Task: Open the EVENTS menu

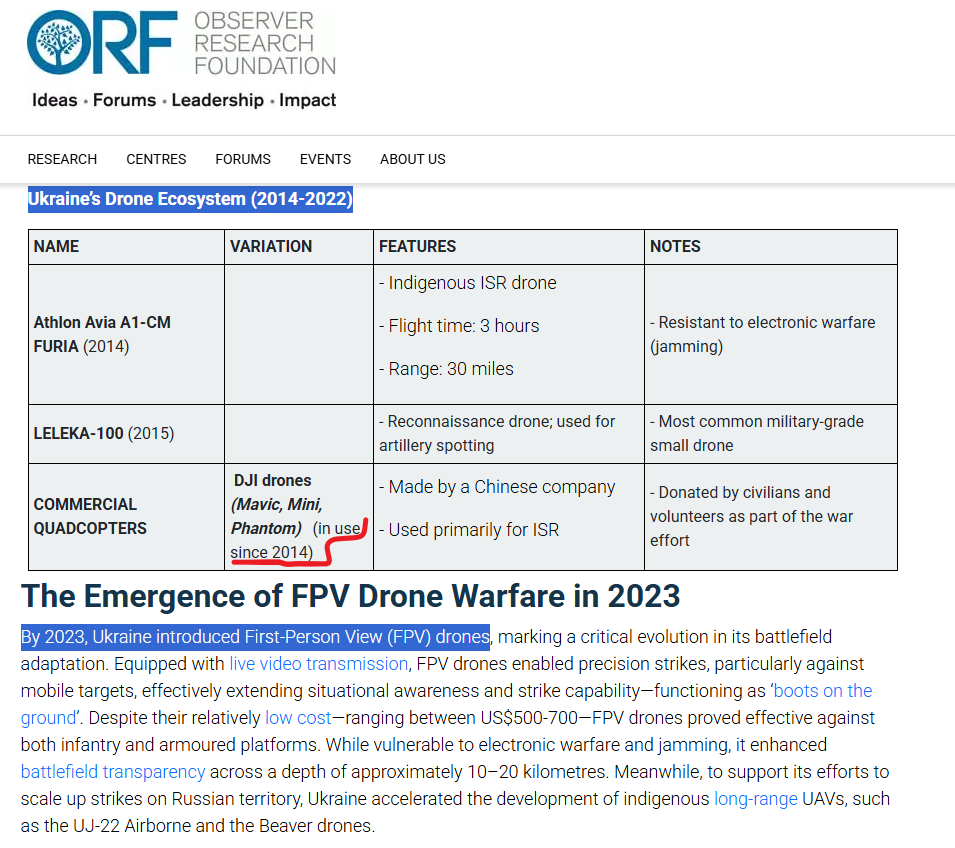Action: point(325,159)
